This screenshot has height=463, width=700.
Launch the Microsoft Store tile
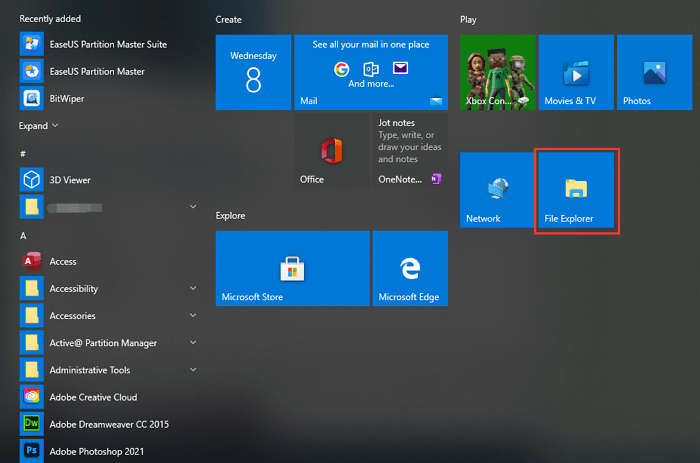tap(291, 267)
